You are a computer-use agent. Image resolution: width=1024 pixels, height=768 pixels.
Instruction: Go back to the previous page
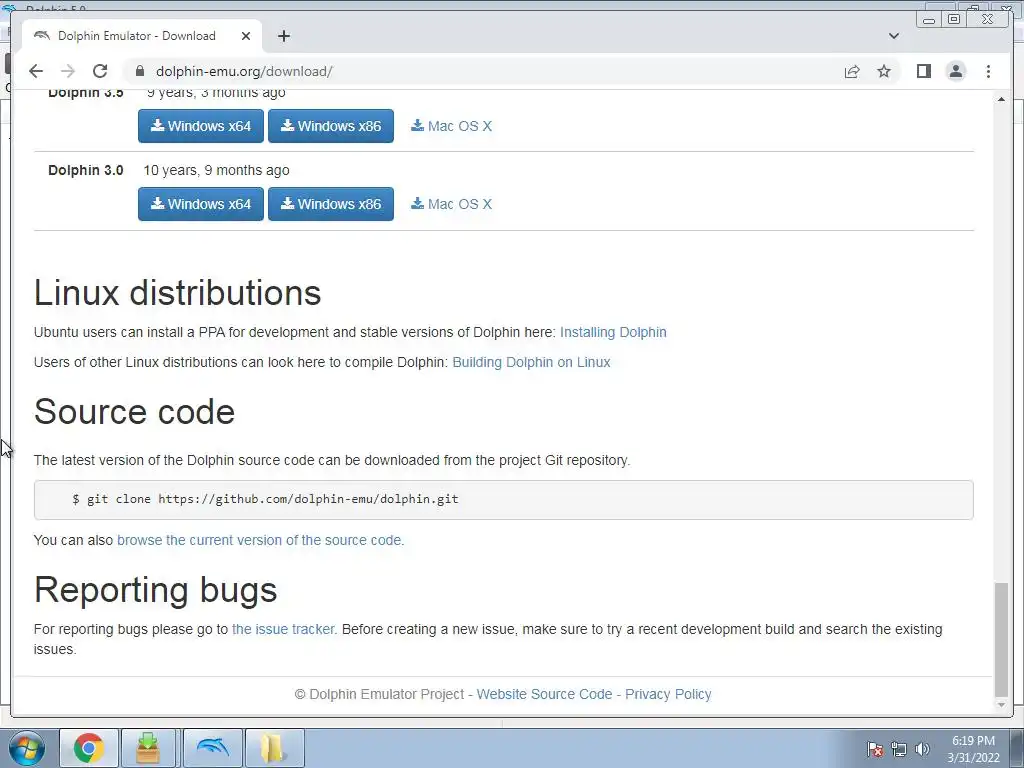(x=36, y=71)
